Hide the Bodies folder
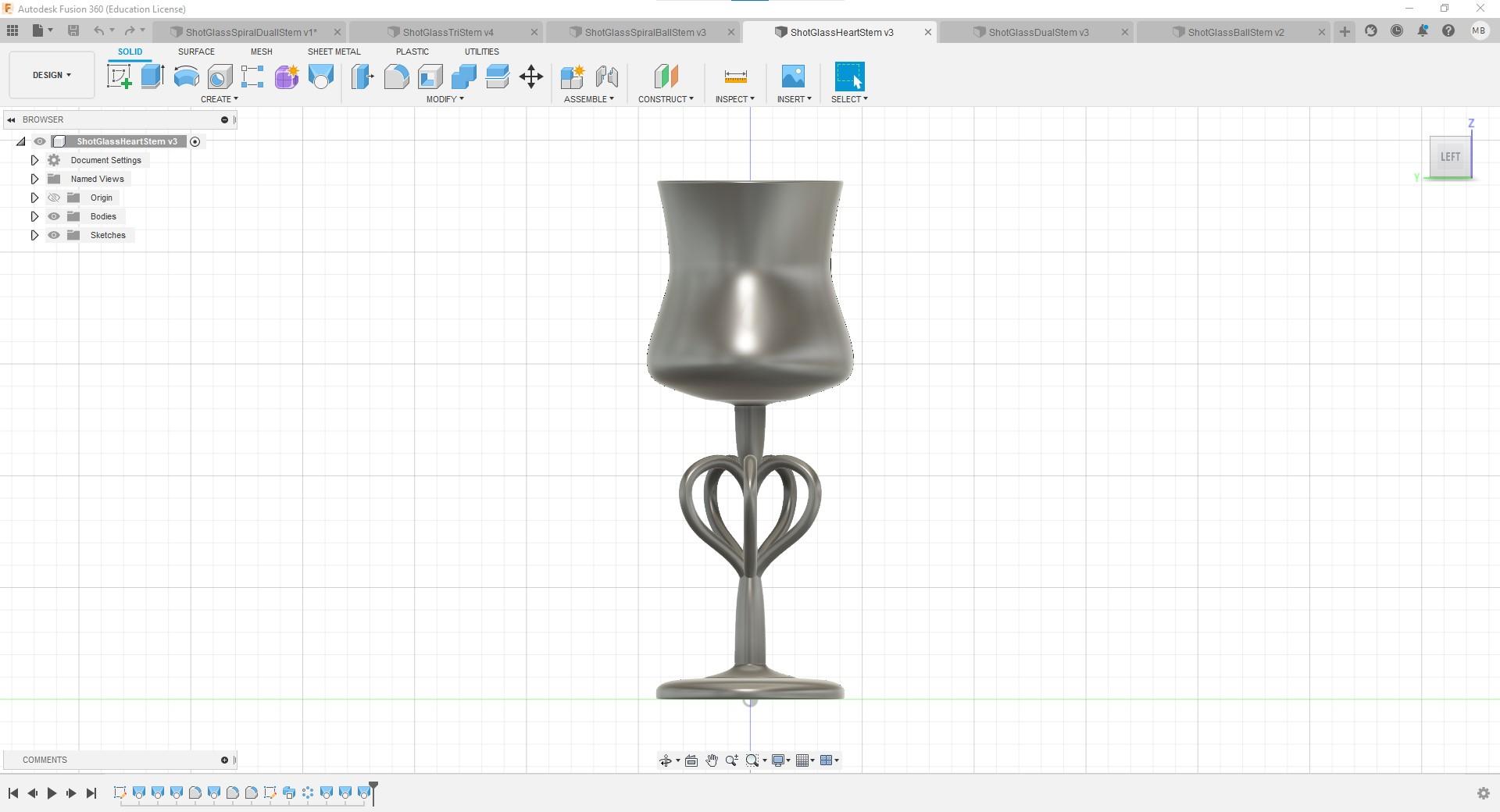Image resolution: width=1500 pixels, height=812 pixels. tap(54, 216)
